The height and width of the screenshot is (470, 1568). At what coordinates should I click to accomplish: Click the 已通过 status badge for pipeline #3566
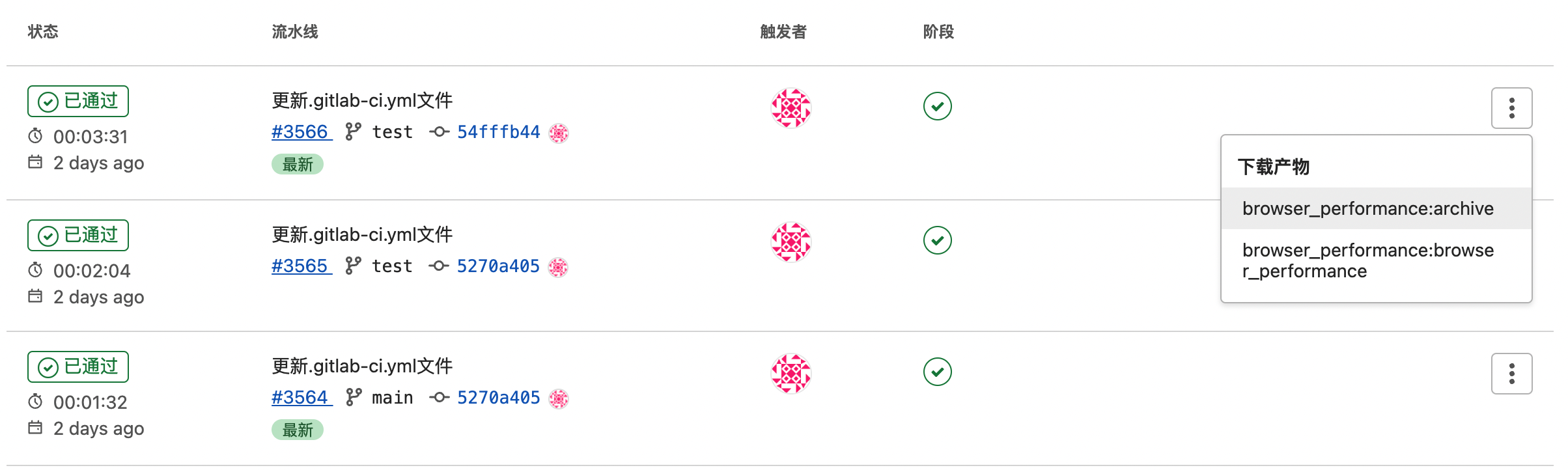pyautogui.click(x=78, y=102)
